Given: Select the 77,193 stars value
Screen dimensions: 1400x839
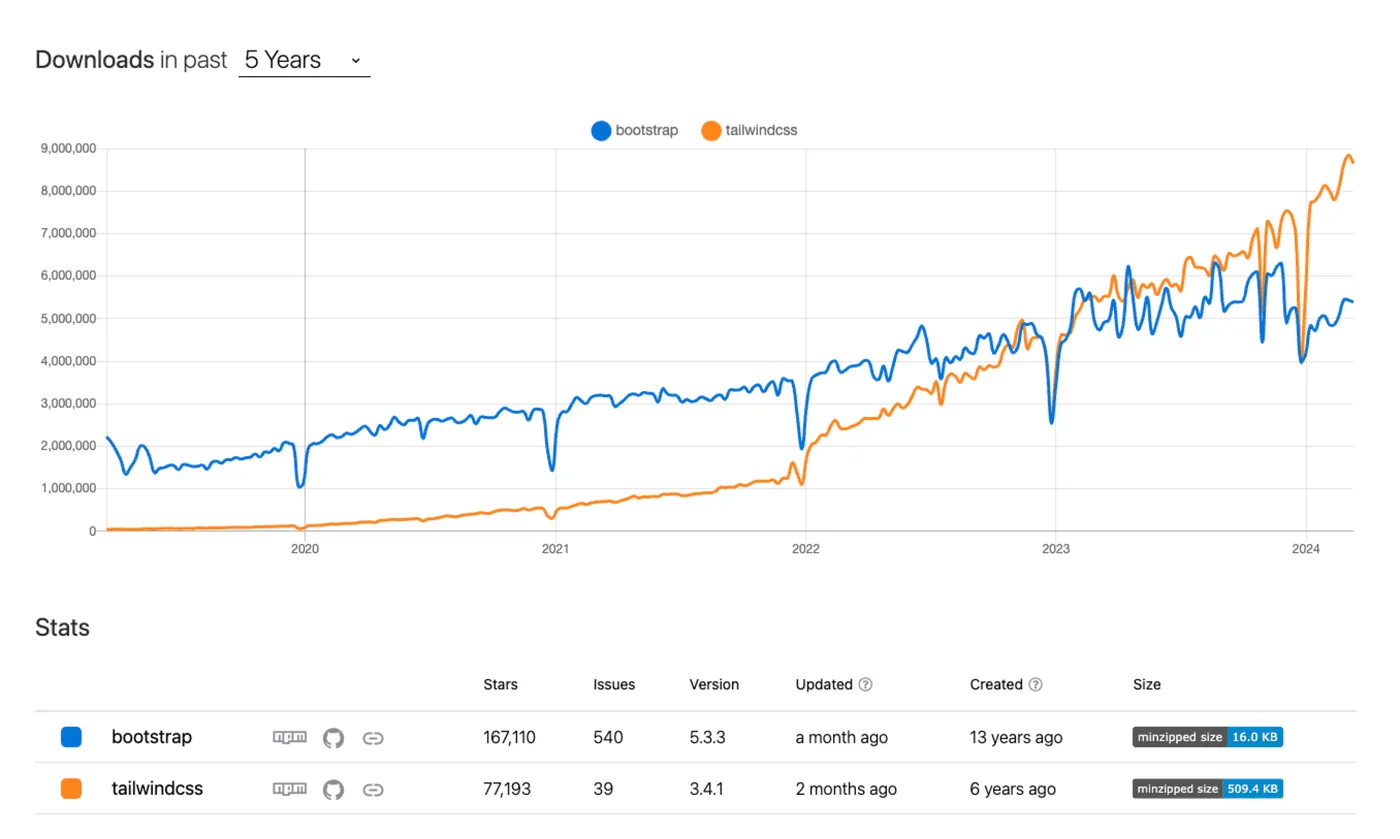Looking at the screenshot, I should coord(507,788).
